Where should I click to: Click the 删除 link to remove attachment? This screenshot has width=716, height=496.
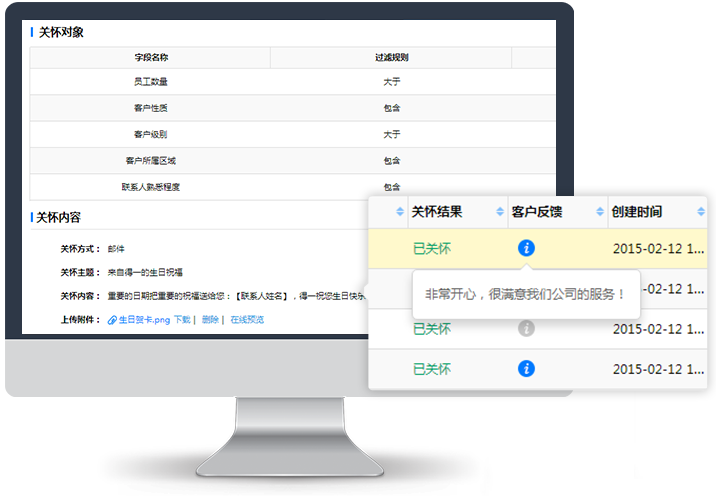coord(209,320)
